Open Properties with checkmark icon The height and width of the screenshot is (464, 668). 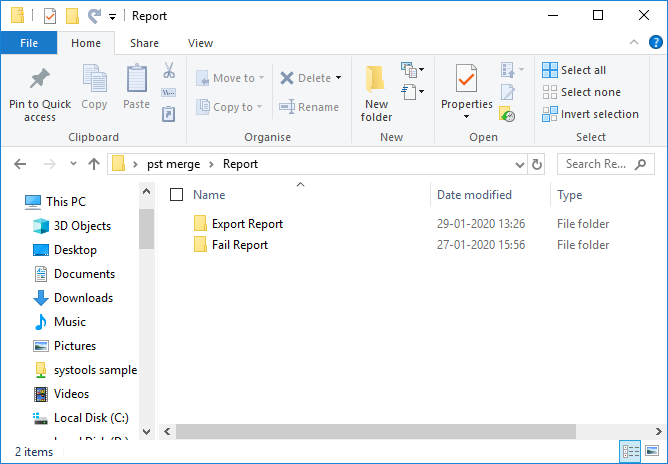click(x=466, y=78)
